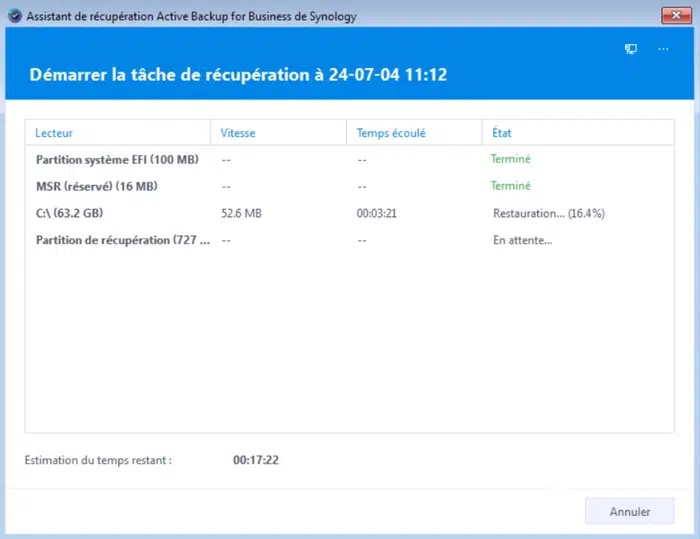Click the 00:17:22 remaining time value
The image size is (700, 539).
point(256,460)
